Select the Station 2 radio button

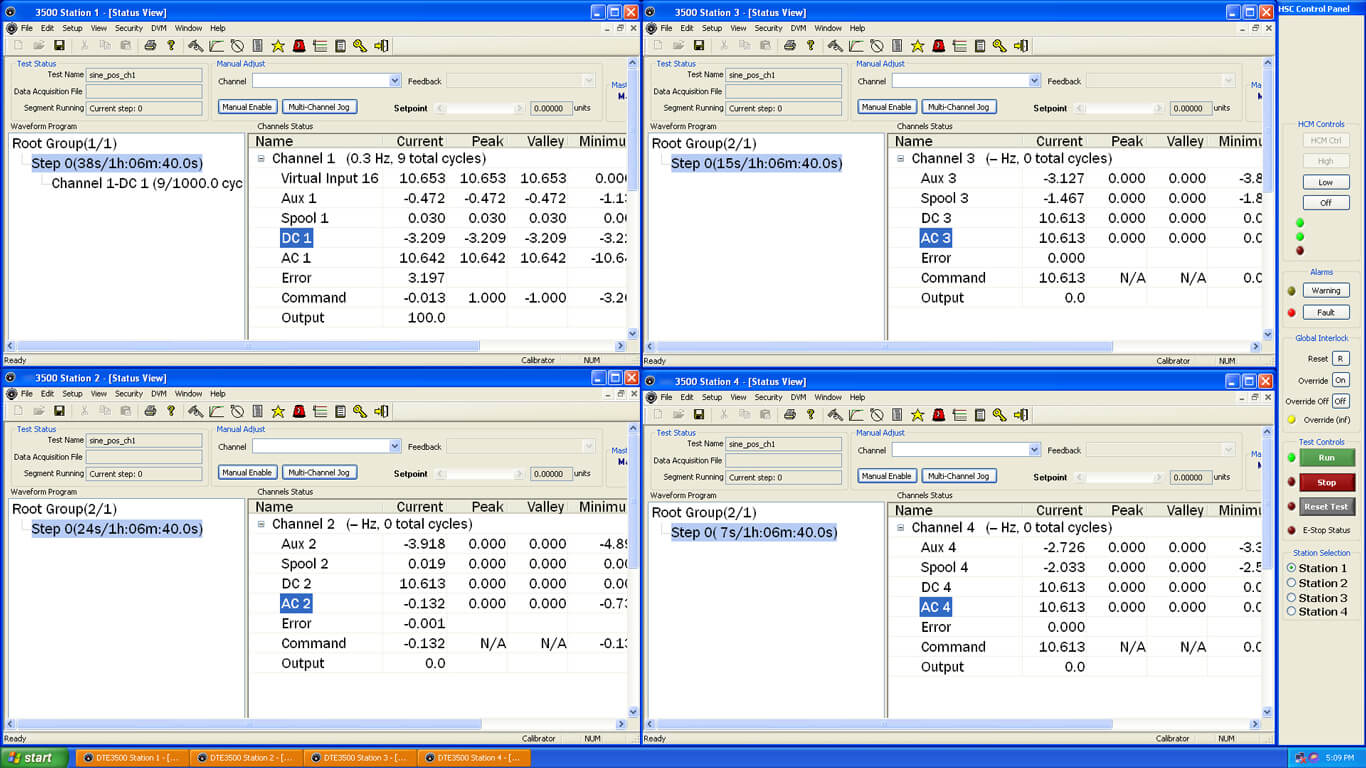coord(1291,583)
